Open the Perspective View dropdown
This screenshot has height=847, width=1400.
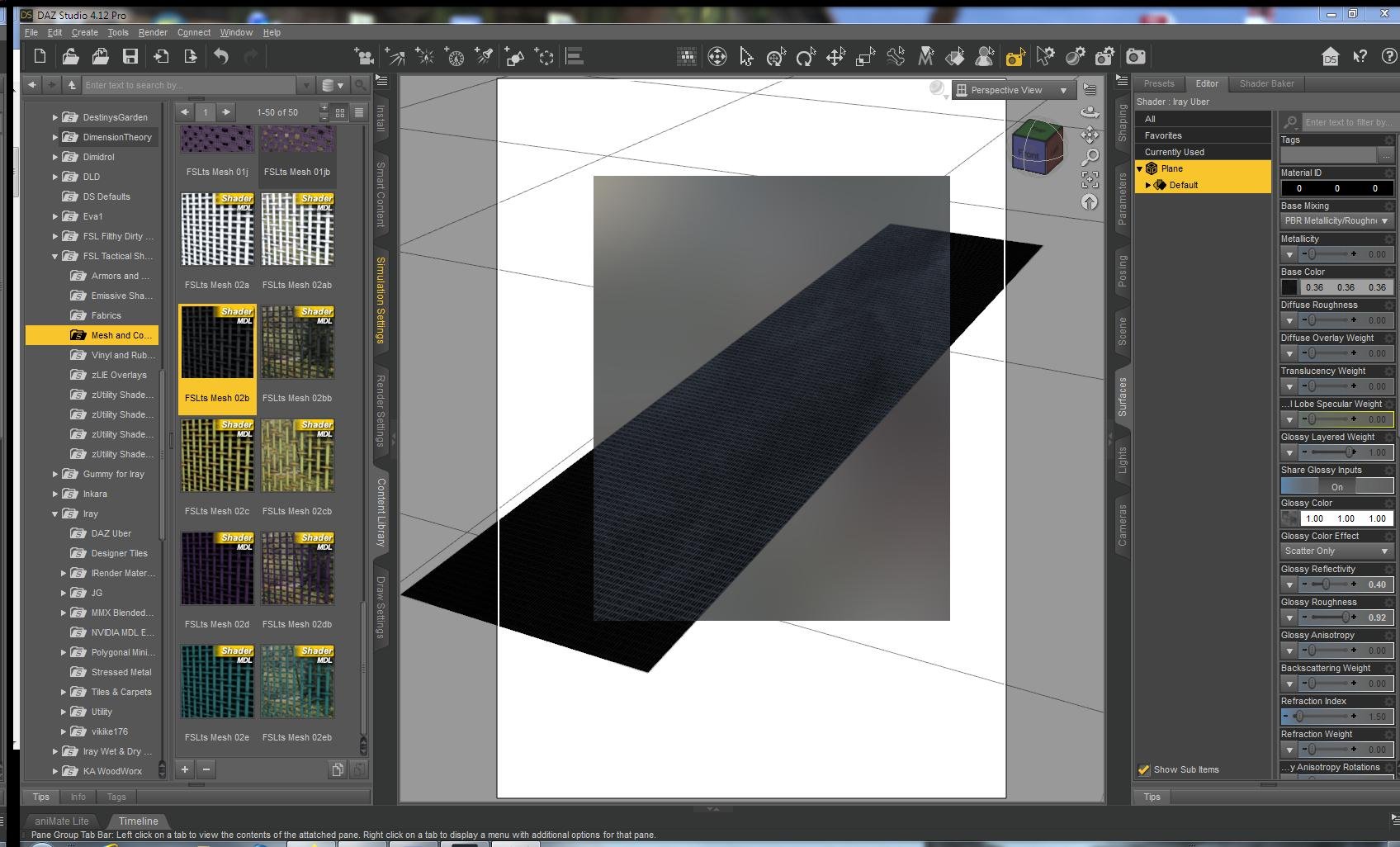[x=1012, y=90]
